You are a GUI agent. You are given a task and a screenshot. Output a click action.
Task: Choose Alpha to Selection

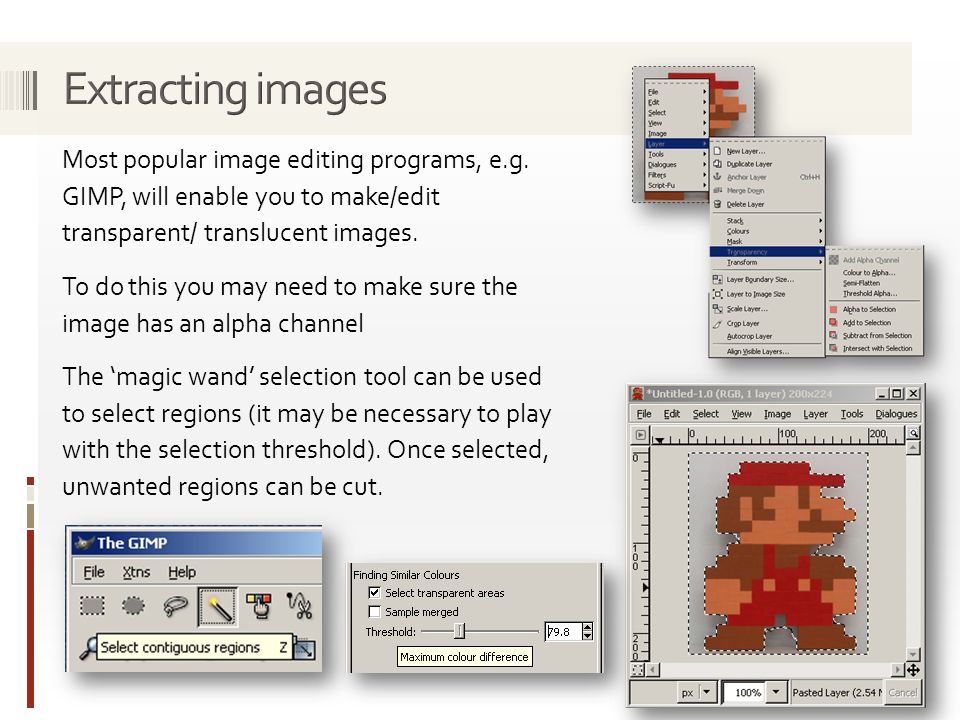[x=869, y=309]
